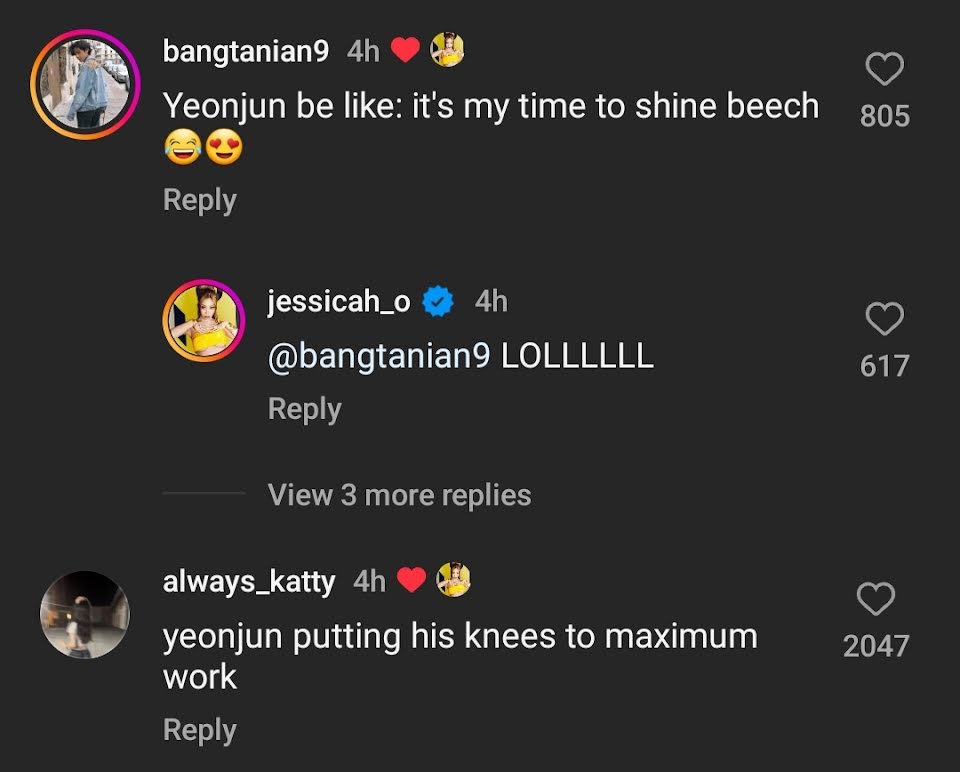Tap the @bangtanian9 mention in the reply
This screenshot has width=960, height=772.
[379, 357]
